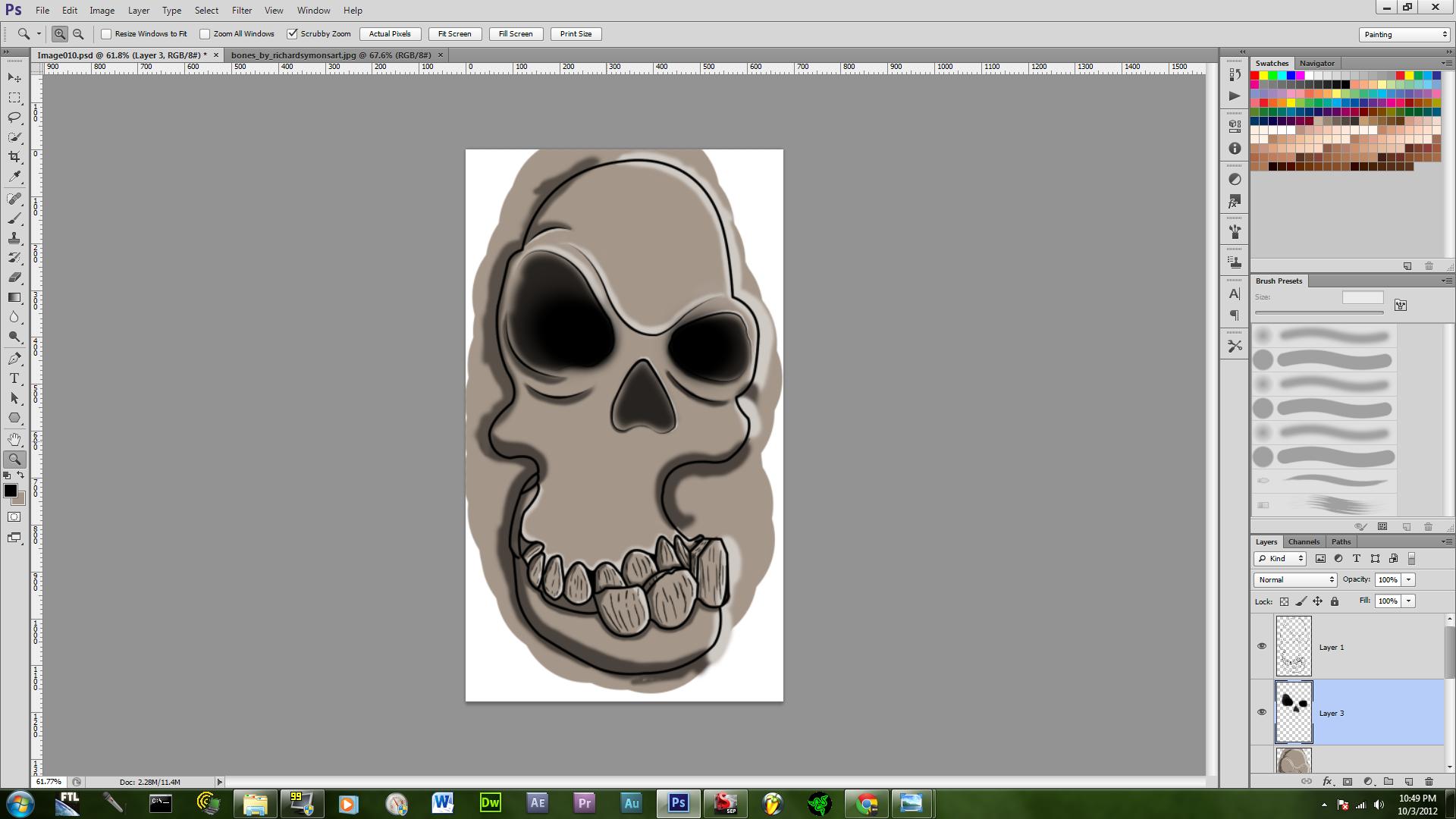Click the Fill Screen button
This screenshot has width=1456, height=819.
tap(516, 34)
